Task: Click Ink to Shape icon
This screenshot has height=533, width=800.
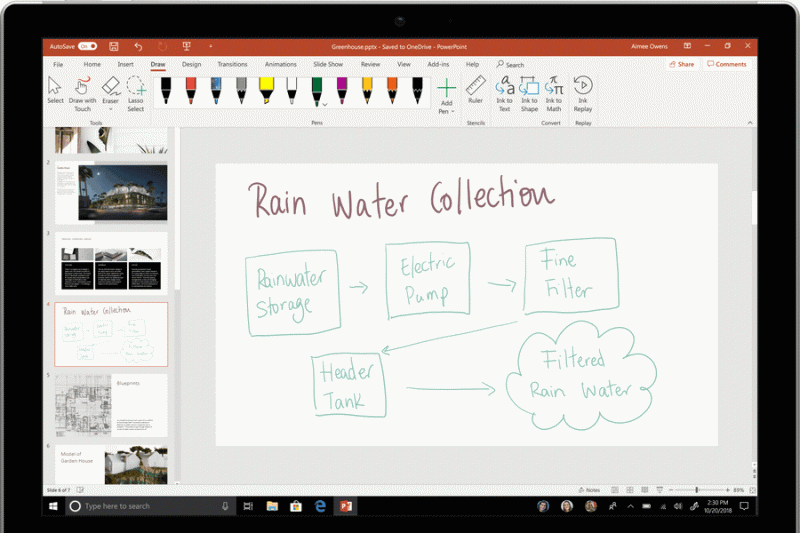Action: click(x=528, y=86)
